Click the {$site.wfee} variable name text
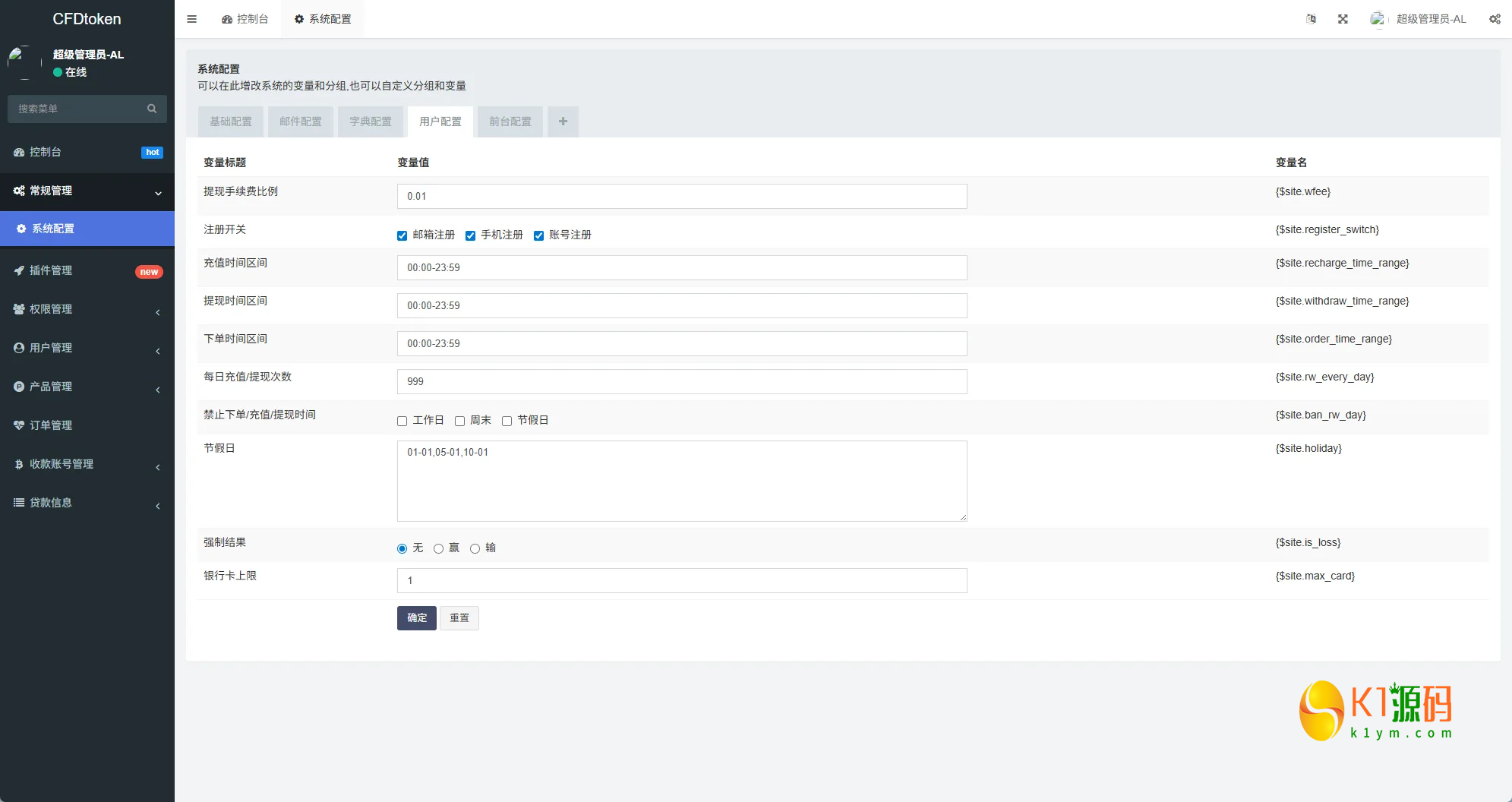The width and height of the screenshot is (1512, 802). (1303, 191)
